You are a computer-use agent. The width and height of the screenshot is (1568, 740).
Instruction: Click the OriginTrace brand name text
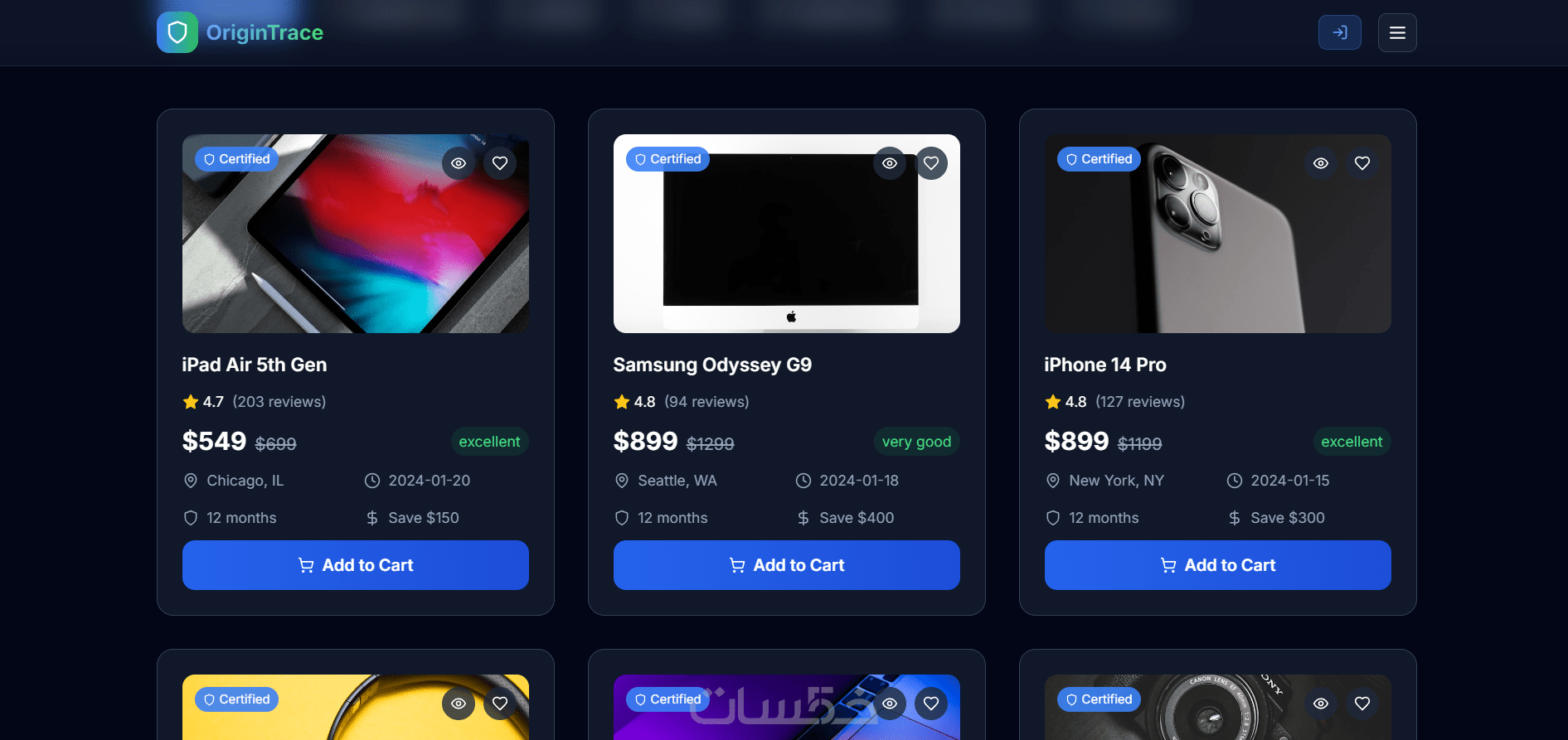265,32
